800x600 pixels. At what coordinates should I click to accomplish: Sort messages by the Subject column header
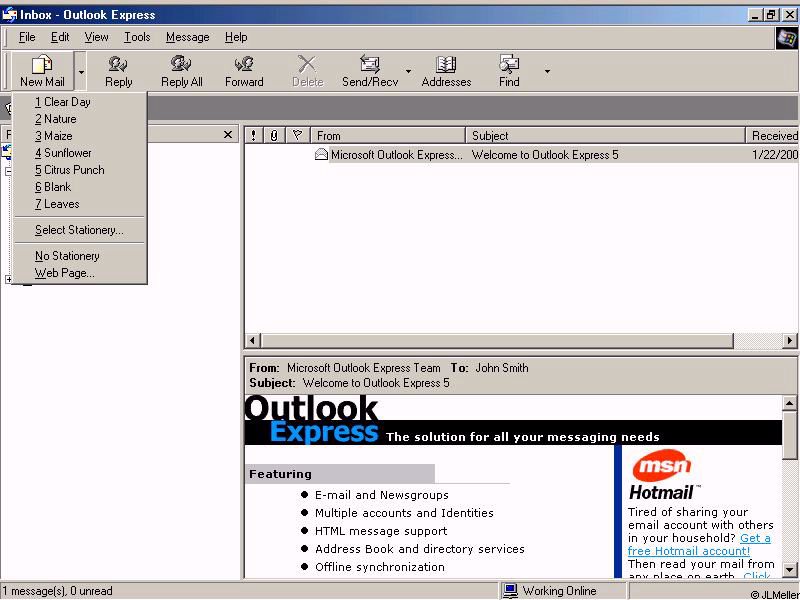point(604,135)
